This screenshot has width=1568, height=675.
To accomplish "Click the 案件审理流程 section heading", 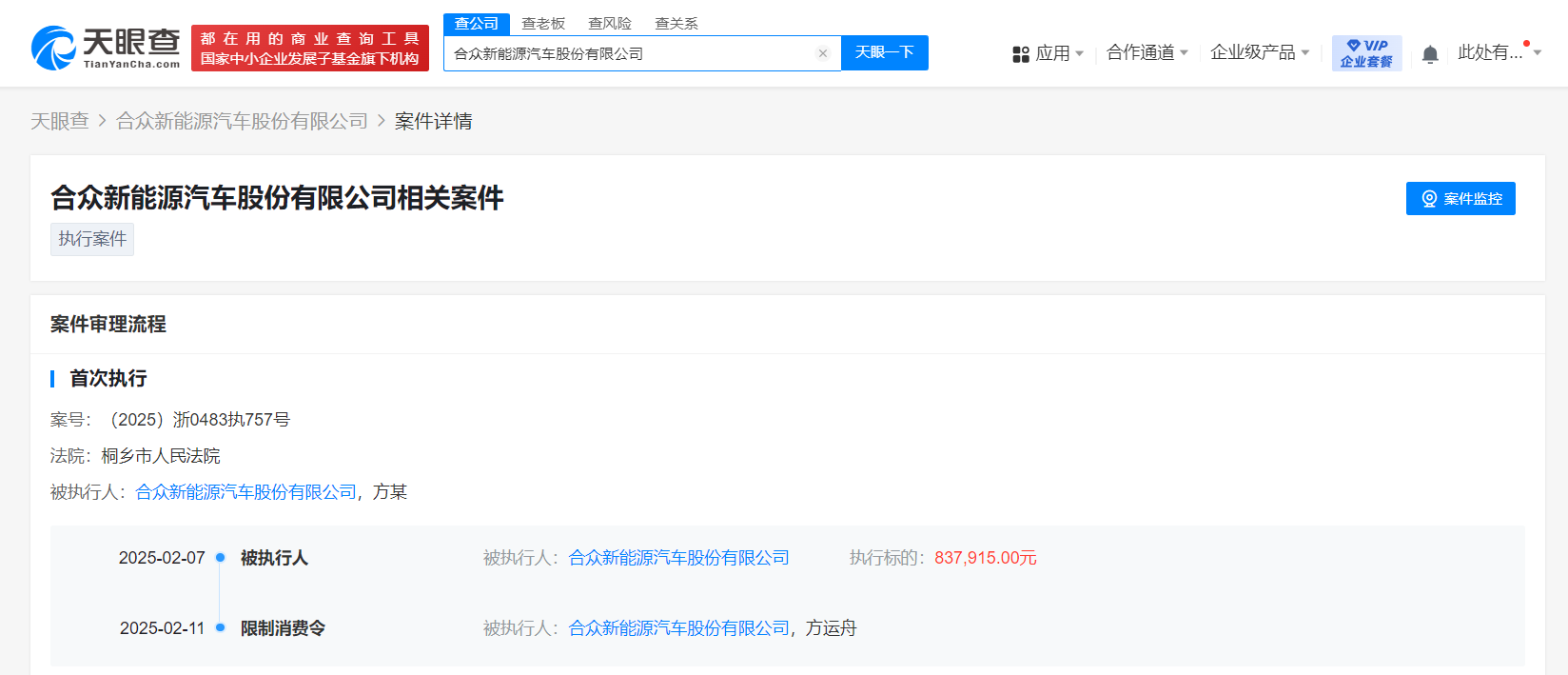I will [x=108, y=325].
